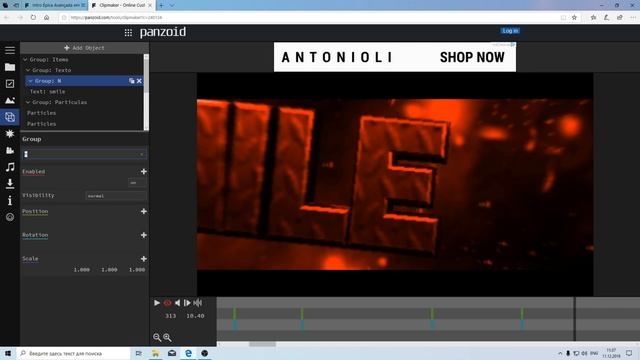Open the Info sidebar icon
The image size is (640, 360).
pyautogui.click(x=10, y=200)
